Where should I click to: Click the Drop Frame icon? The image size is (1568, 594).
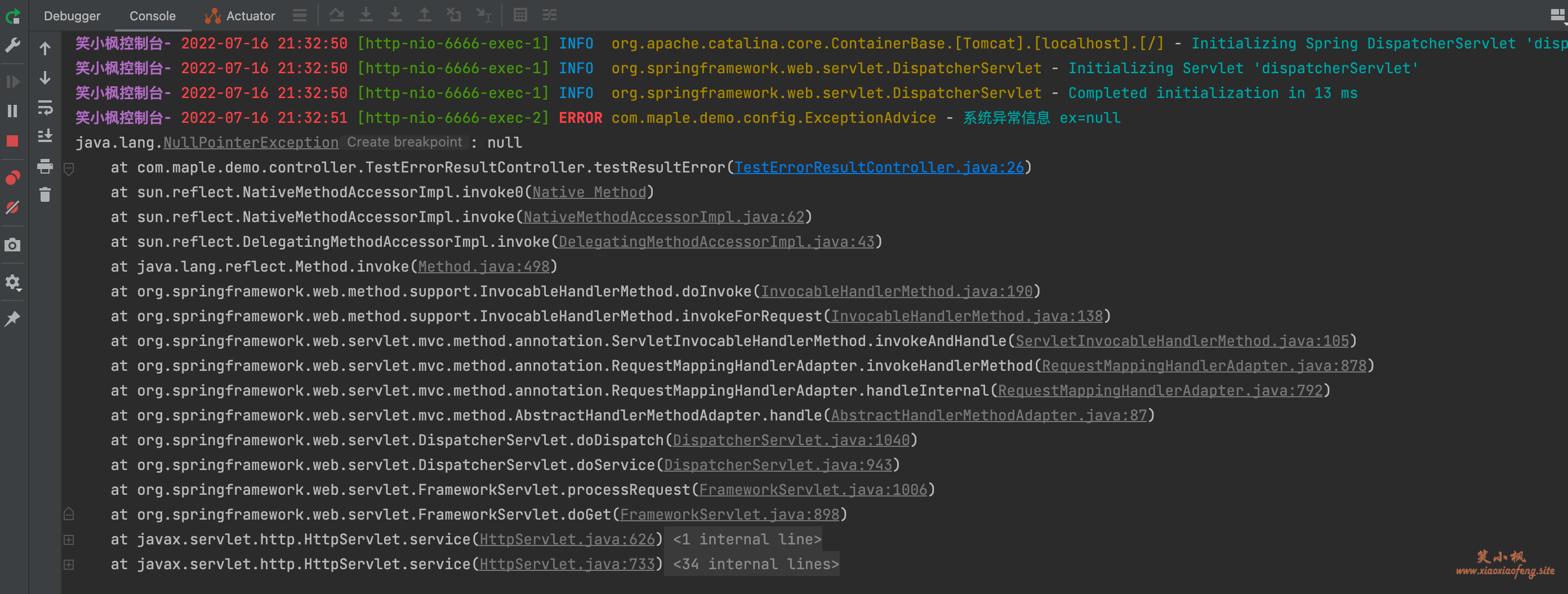(x=454, y=15)
